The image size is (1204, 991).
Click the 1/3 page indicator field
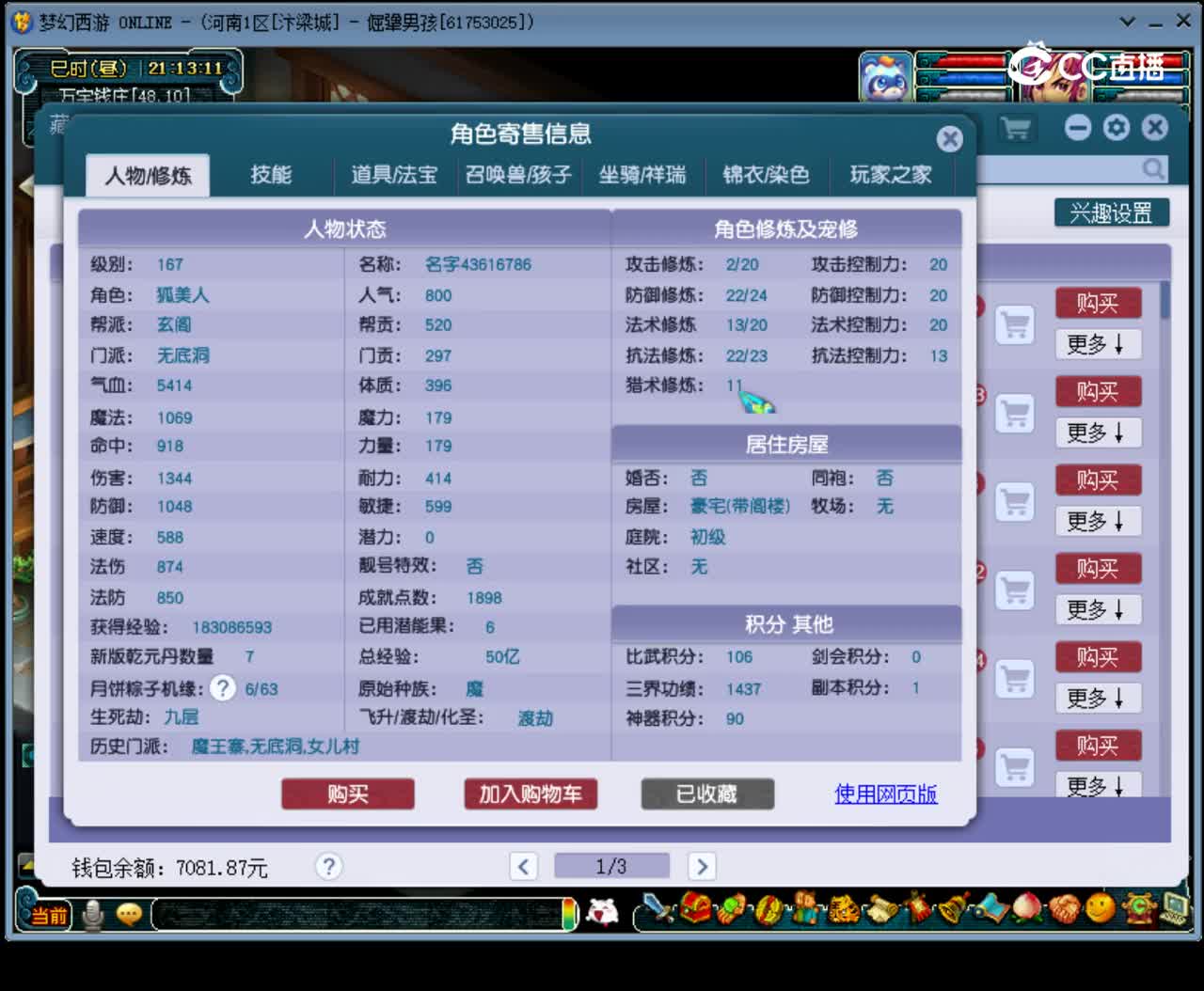pos(611,866)
